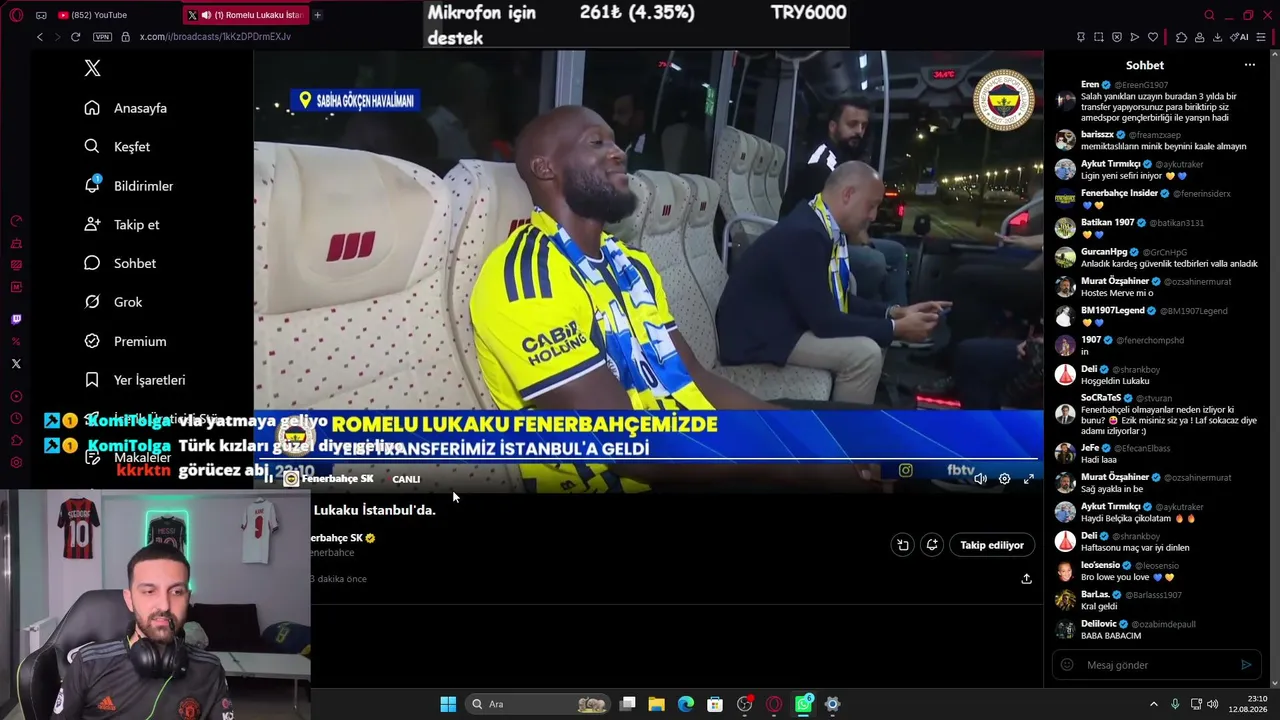Screen dimensions: 1280x720
Task: Open the profile account icon
Action: pos(1199,37)
